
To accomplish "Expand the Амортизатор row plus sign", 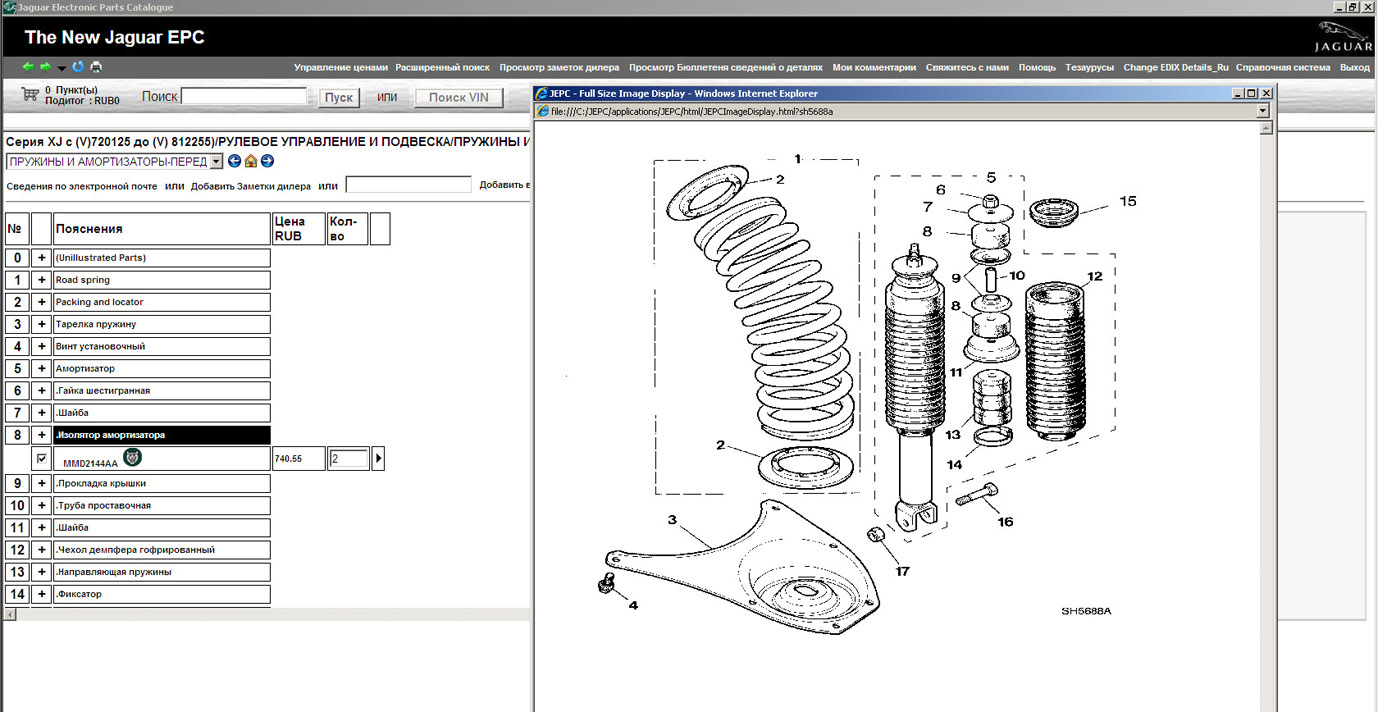I will [x=41, y=368].
